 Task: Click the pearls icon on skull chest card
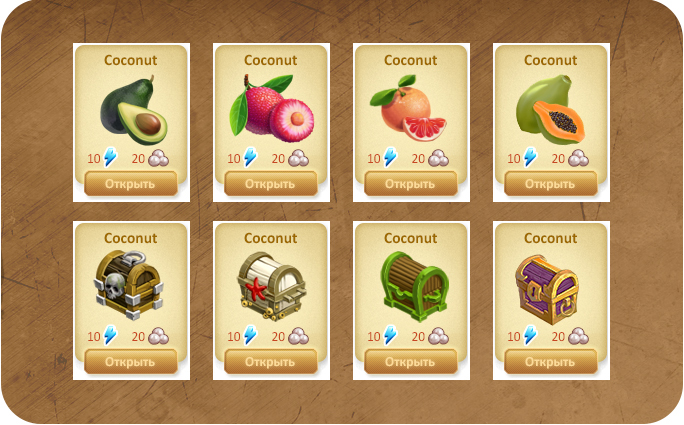tap(158, 336)
